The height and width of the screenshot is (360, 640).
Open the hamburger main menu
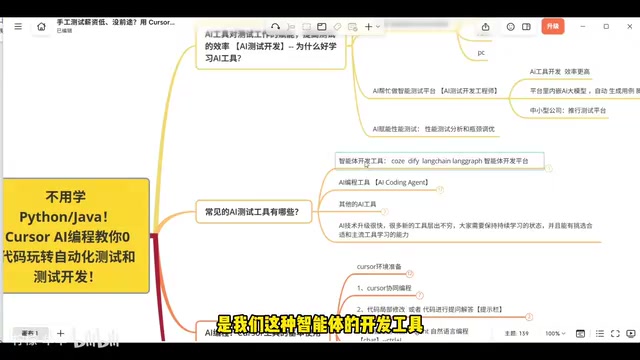point(18,27)
